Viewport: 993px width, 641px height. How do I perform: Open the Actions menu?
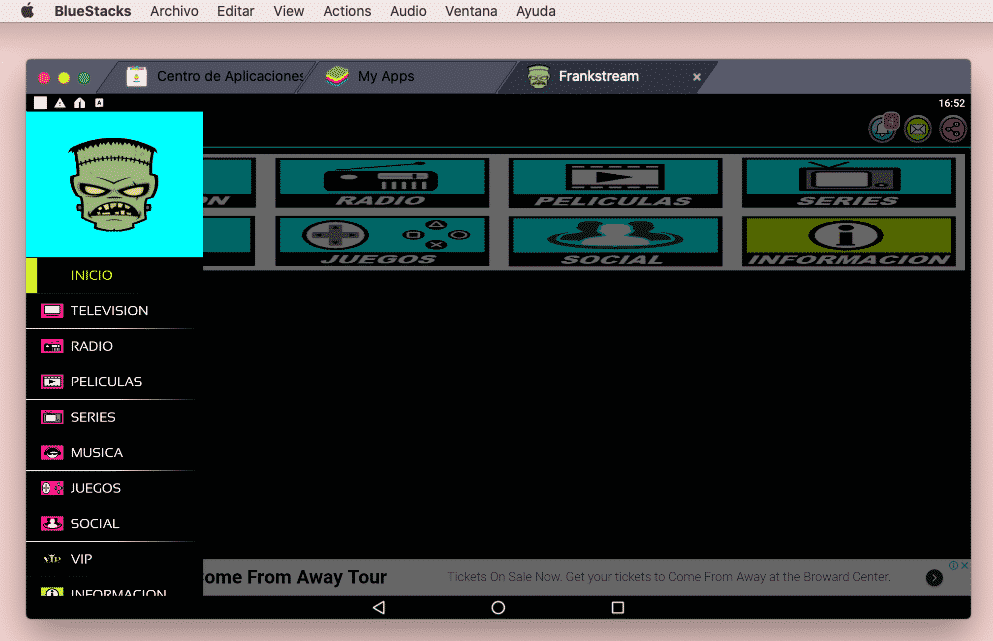tap(347, 11)
